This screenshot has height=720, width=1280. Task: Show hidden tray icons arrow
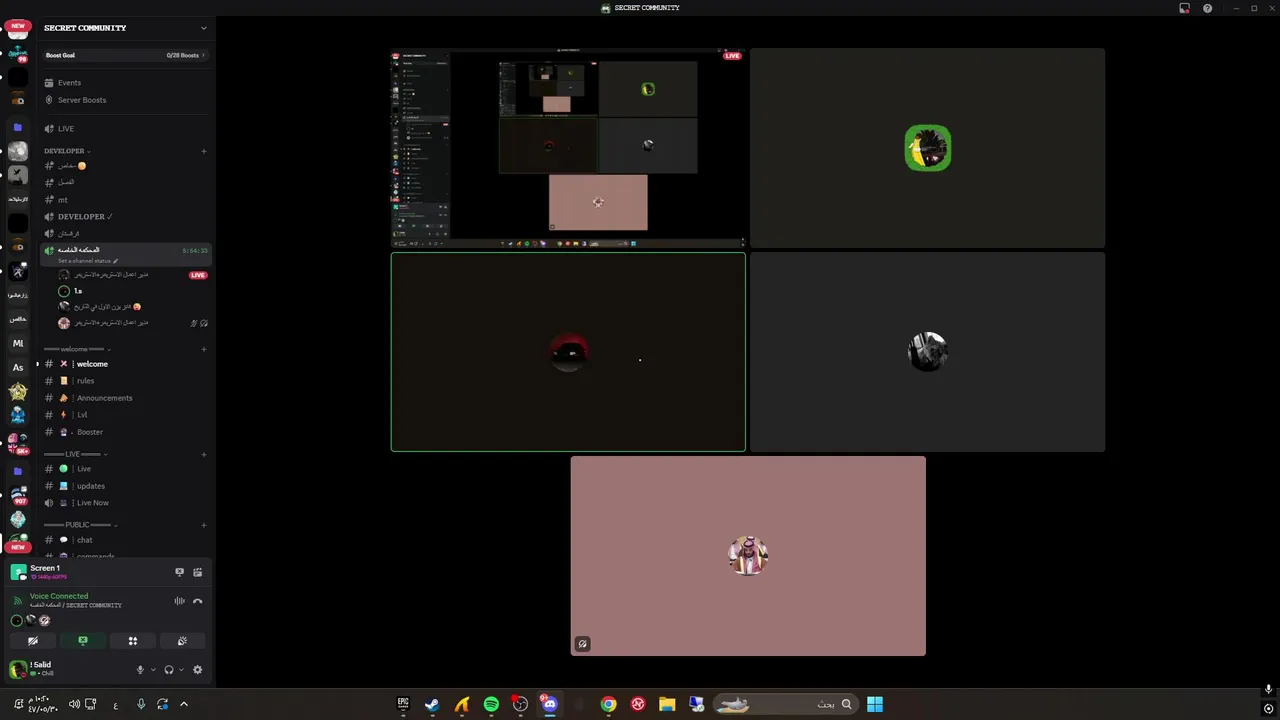pyautogui.click(x=184, y=704)
